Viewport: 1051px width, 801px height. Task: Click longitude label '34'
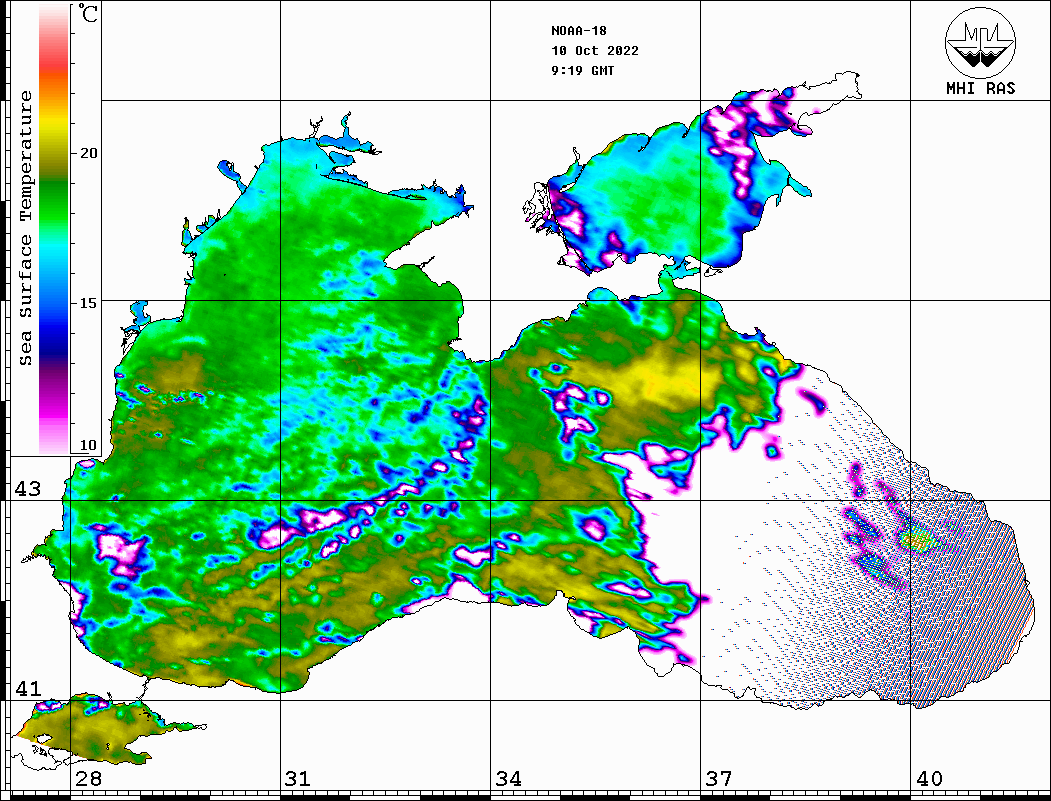[508, 778]
